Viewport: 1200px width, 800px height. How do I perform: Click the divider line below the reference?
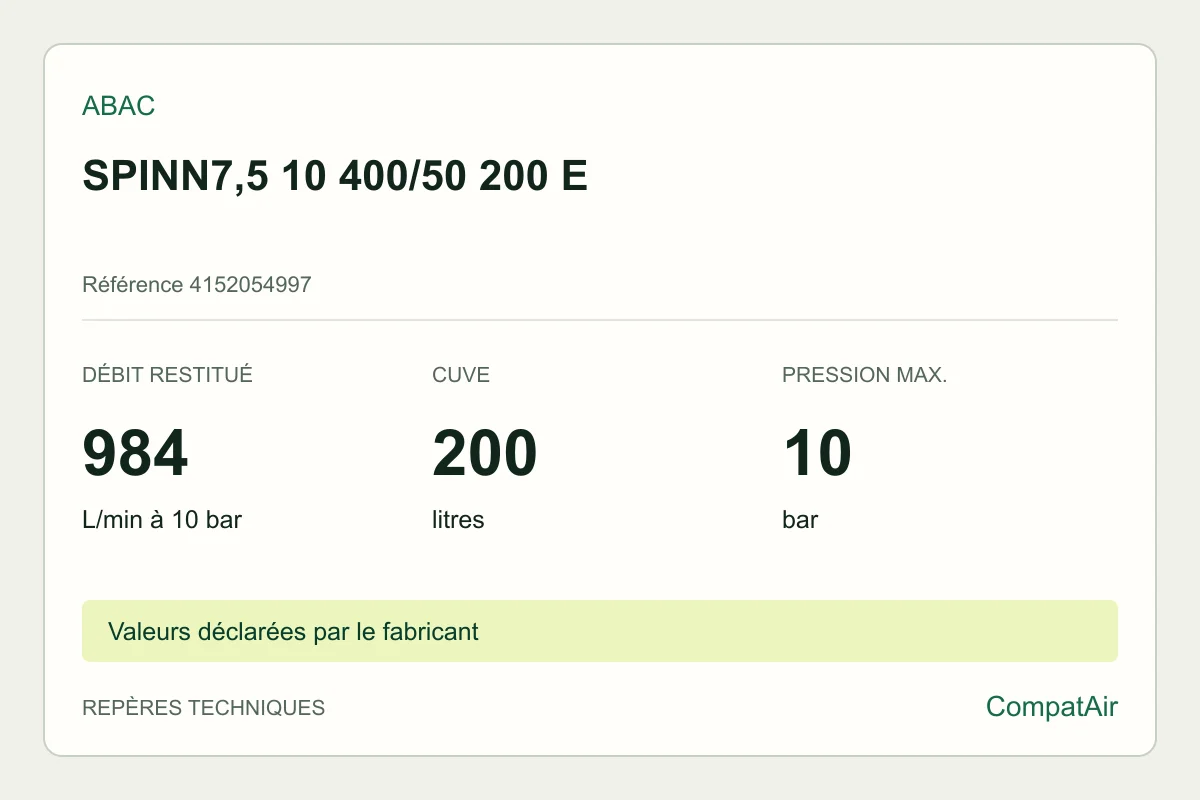tap(600, 320)
